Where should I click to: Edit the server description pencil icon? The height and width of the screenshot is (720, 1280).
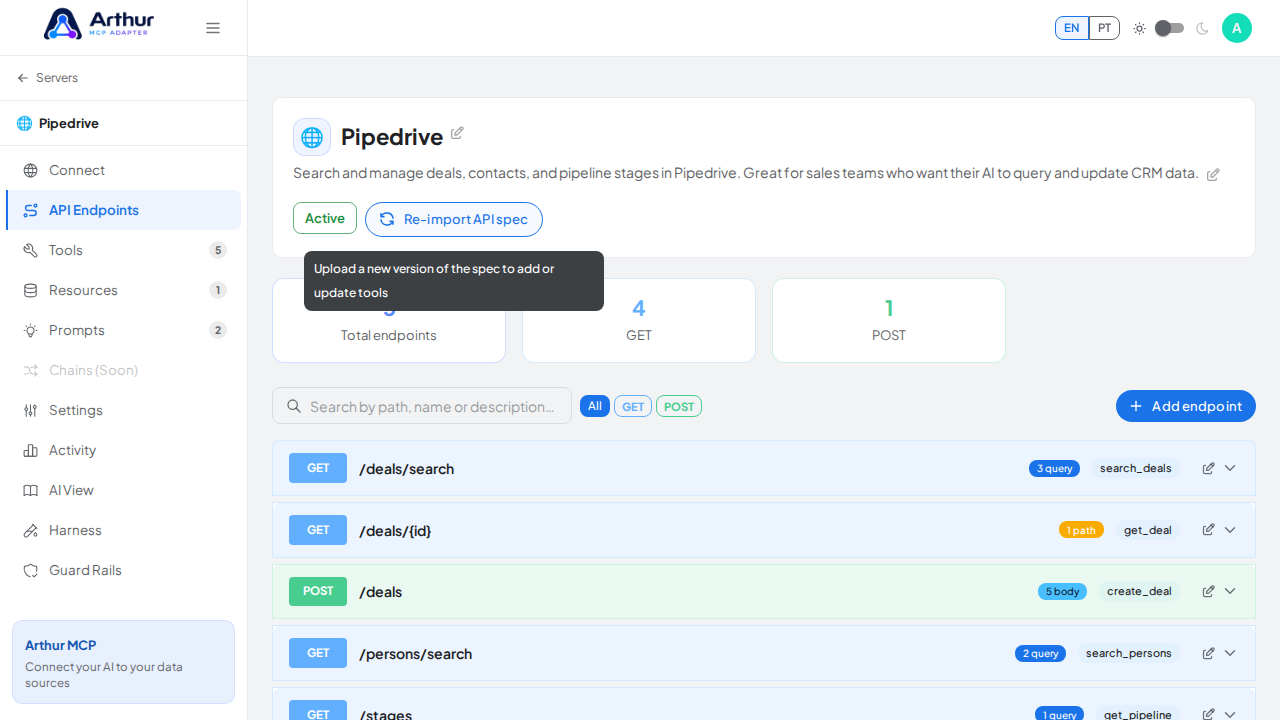click(x=1213, y=175)
